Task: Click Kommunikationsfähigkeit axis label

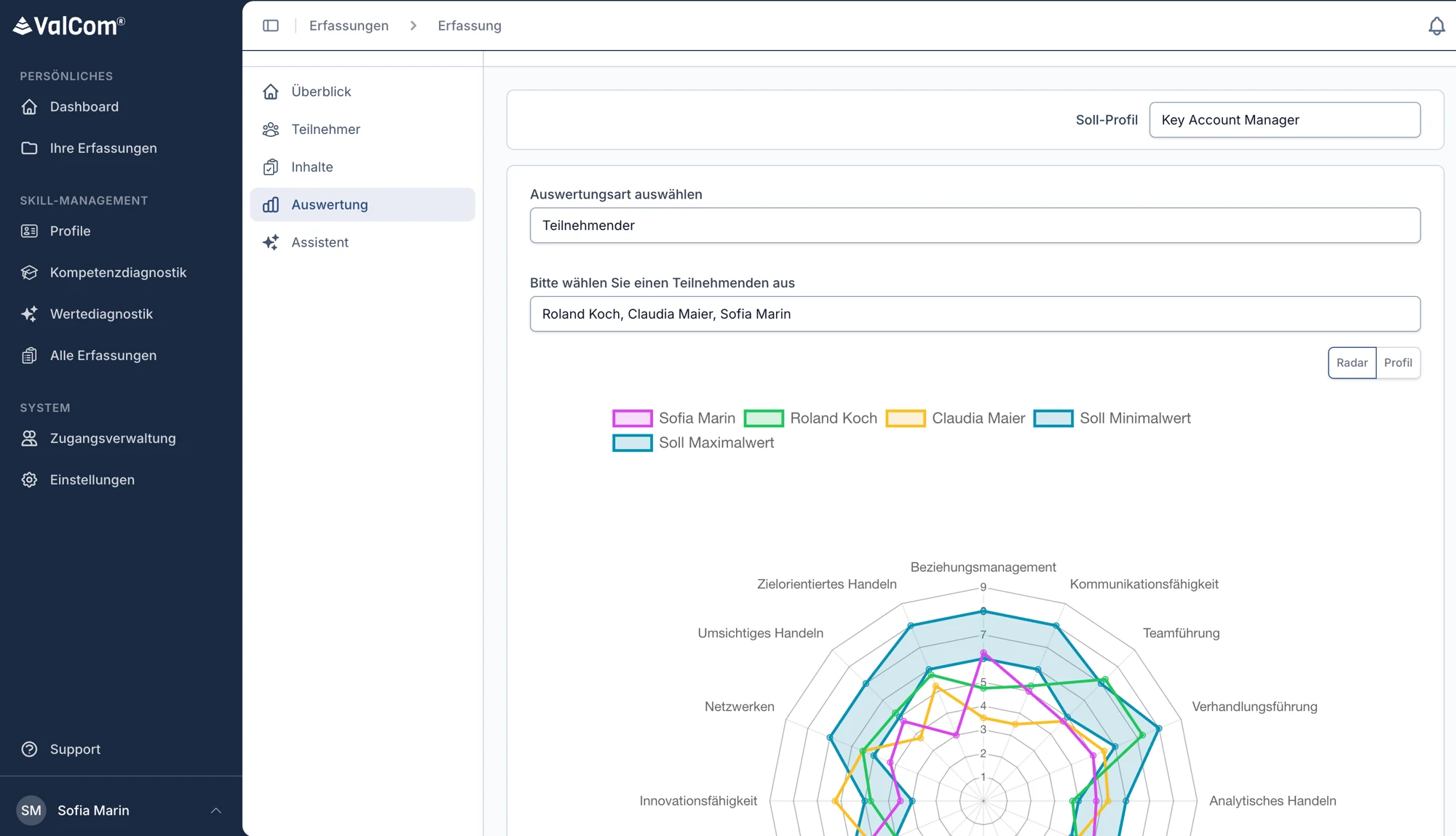Action: (x=1144, y=584)
